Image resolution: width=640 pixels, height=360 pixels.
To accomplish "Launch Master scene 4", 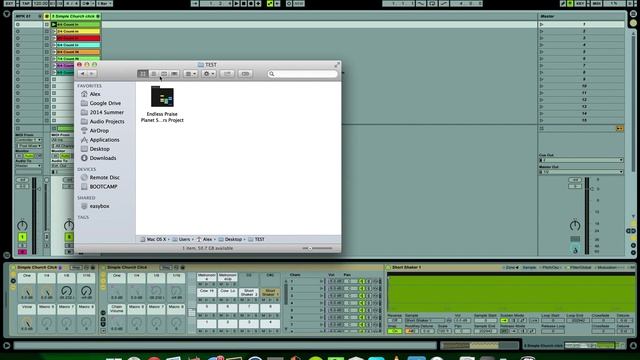I will (542, 45).
